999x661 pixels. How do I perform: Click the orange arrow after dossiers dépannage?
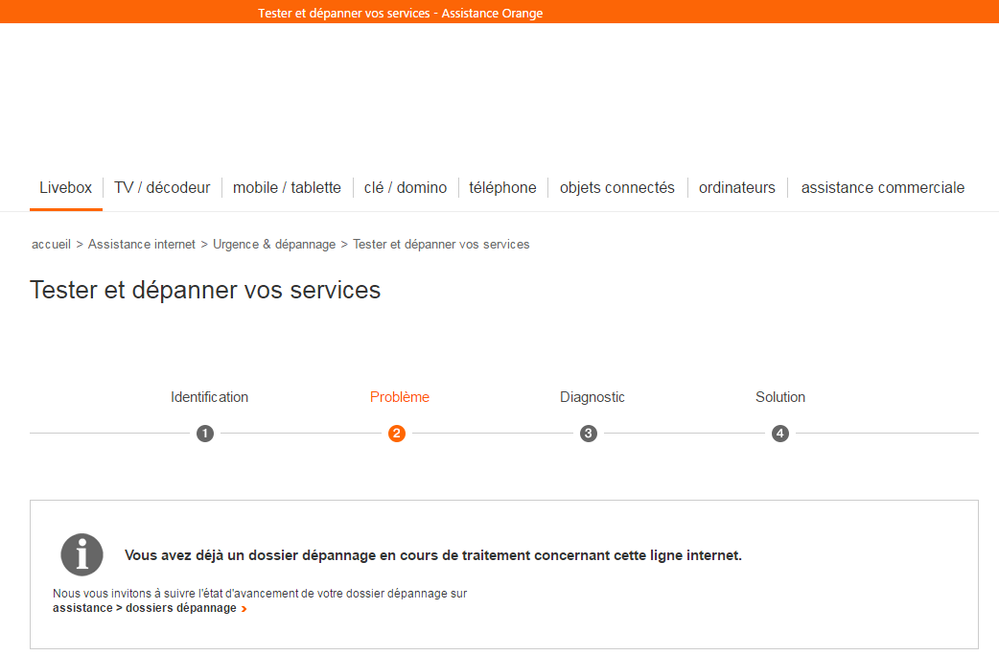pyautogui.click(x=244, y=608)
